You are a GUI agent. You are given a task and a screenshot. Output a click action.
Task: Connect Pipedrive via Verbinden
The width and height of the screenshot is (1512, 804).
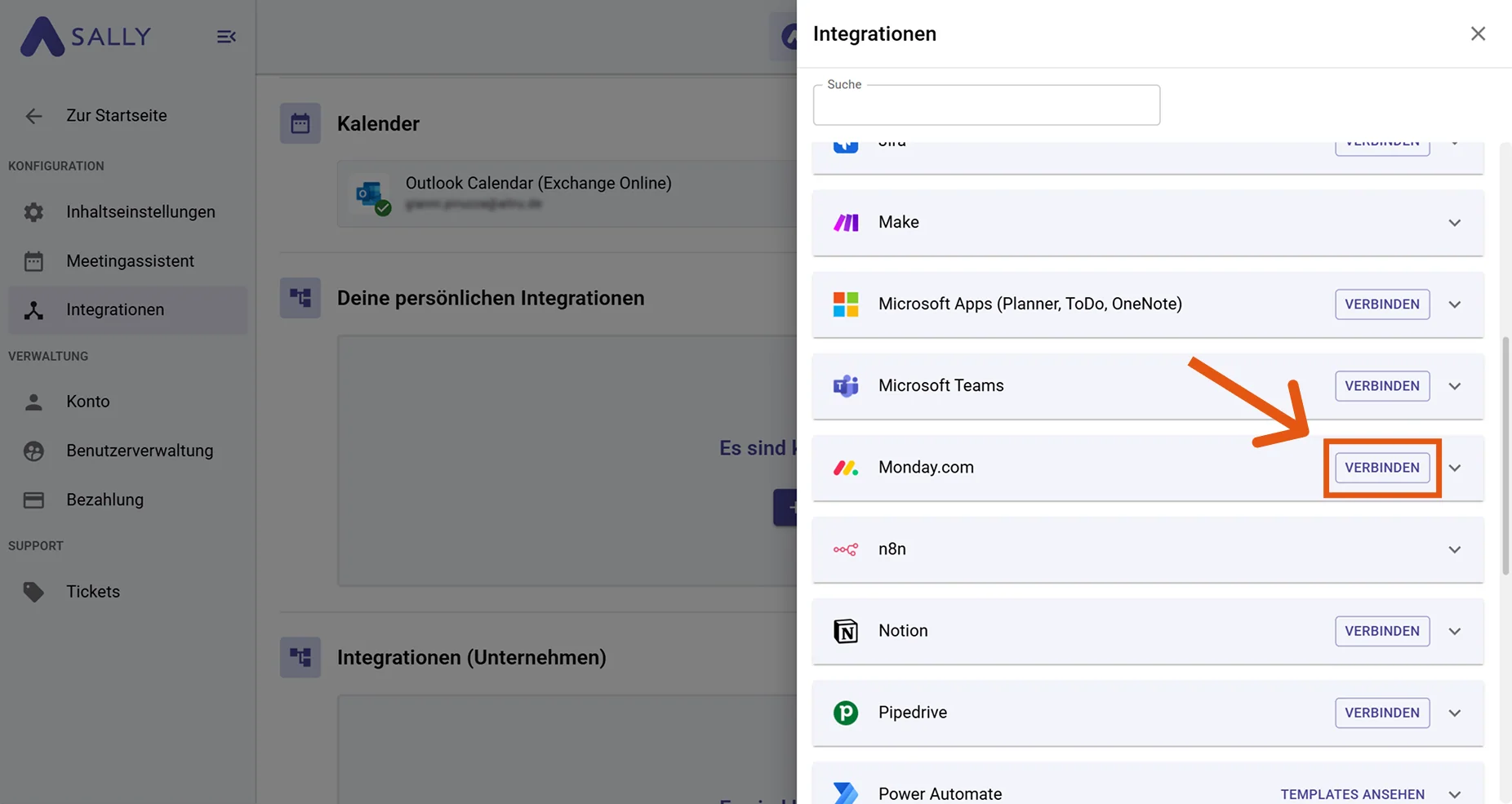1382,713
